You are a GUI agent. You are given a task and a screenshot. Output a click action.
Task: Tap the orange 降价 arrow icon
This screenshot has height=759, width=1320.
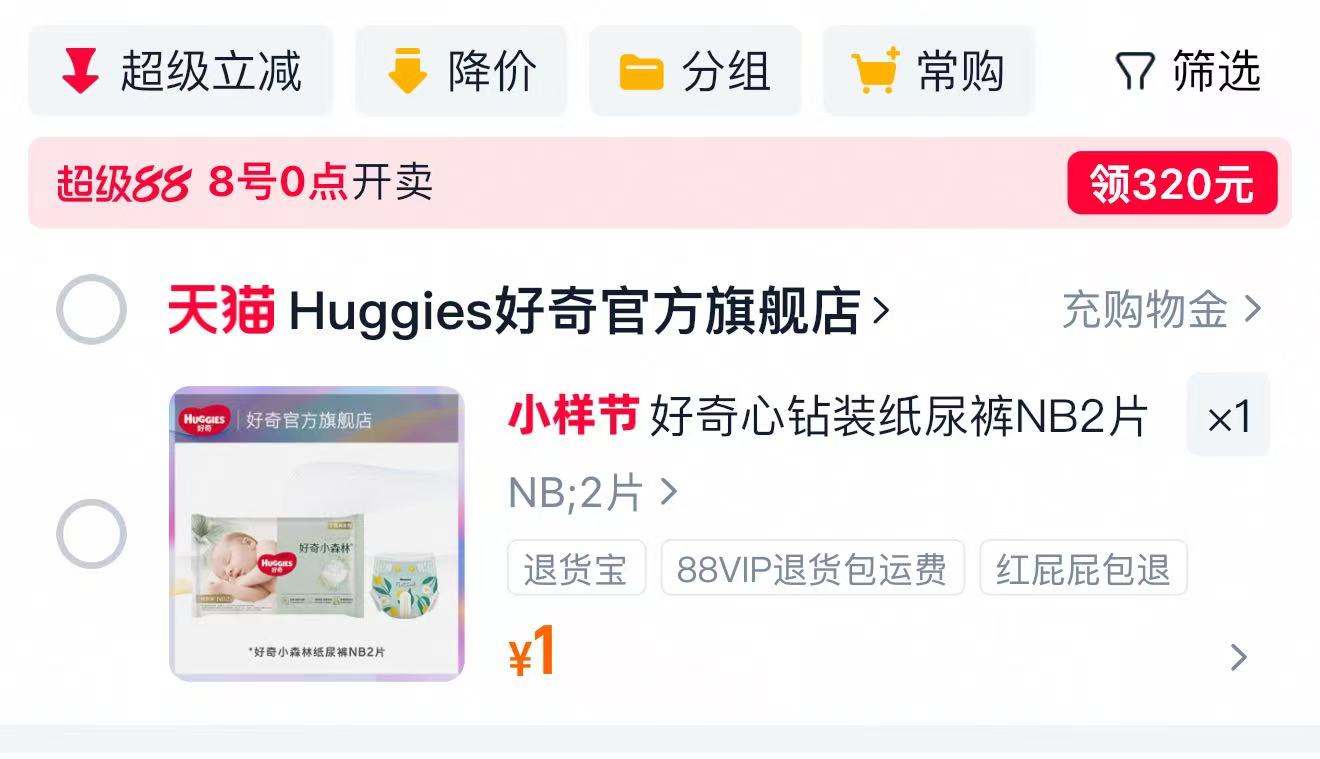point(407,72)
